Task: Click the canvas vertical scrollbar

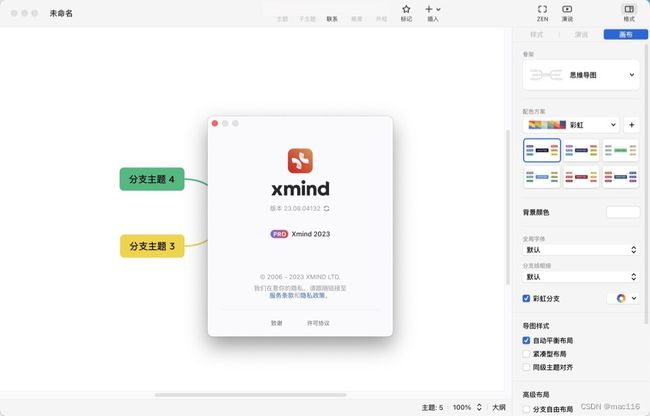Action: pos(507,207)
